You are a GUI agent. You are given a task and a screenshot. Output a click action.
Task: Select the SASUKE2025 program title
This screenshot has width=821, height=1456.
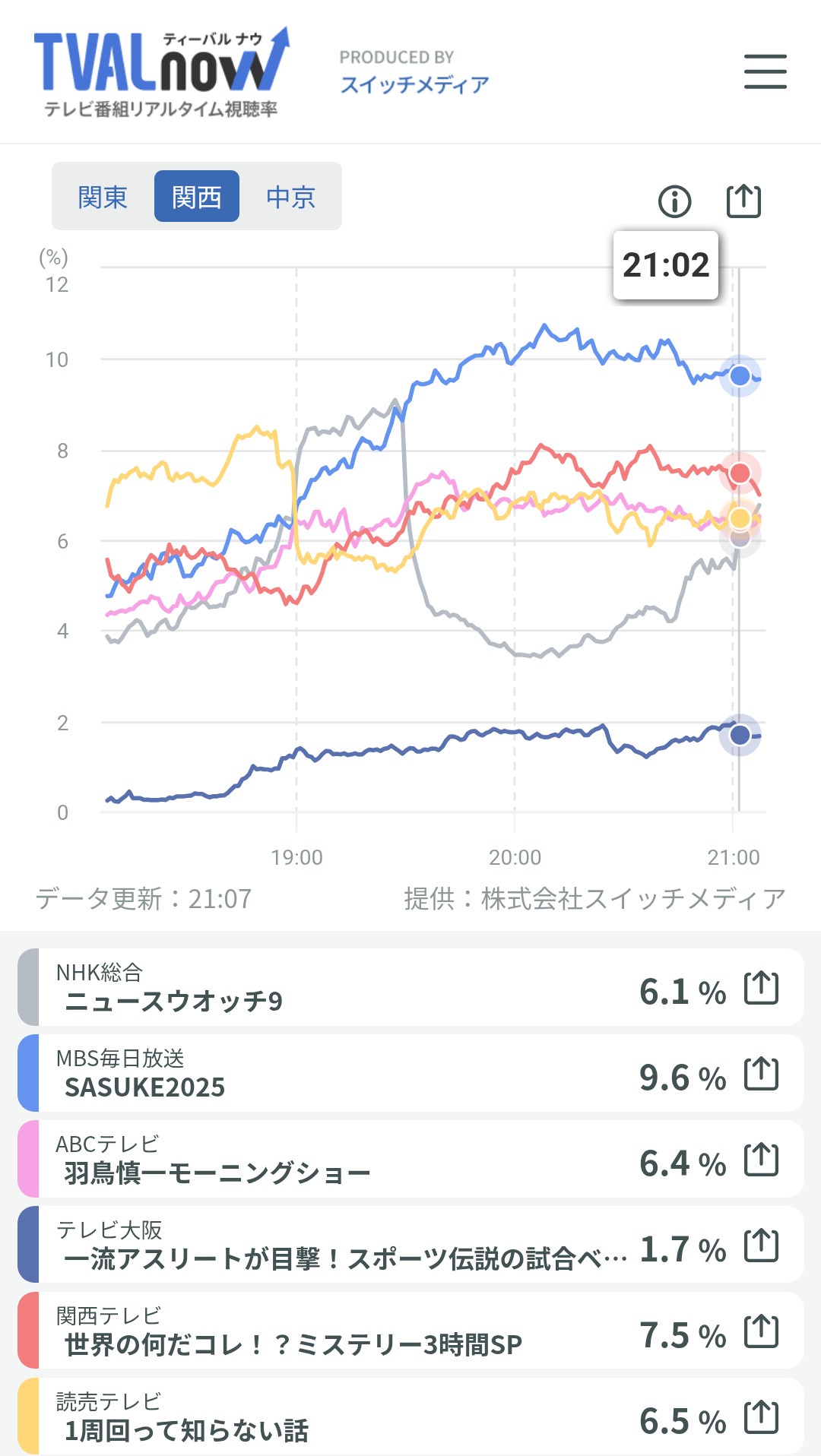pos(144,1087)
